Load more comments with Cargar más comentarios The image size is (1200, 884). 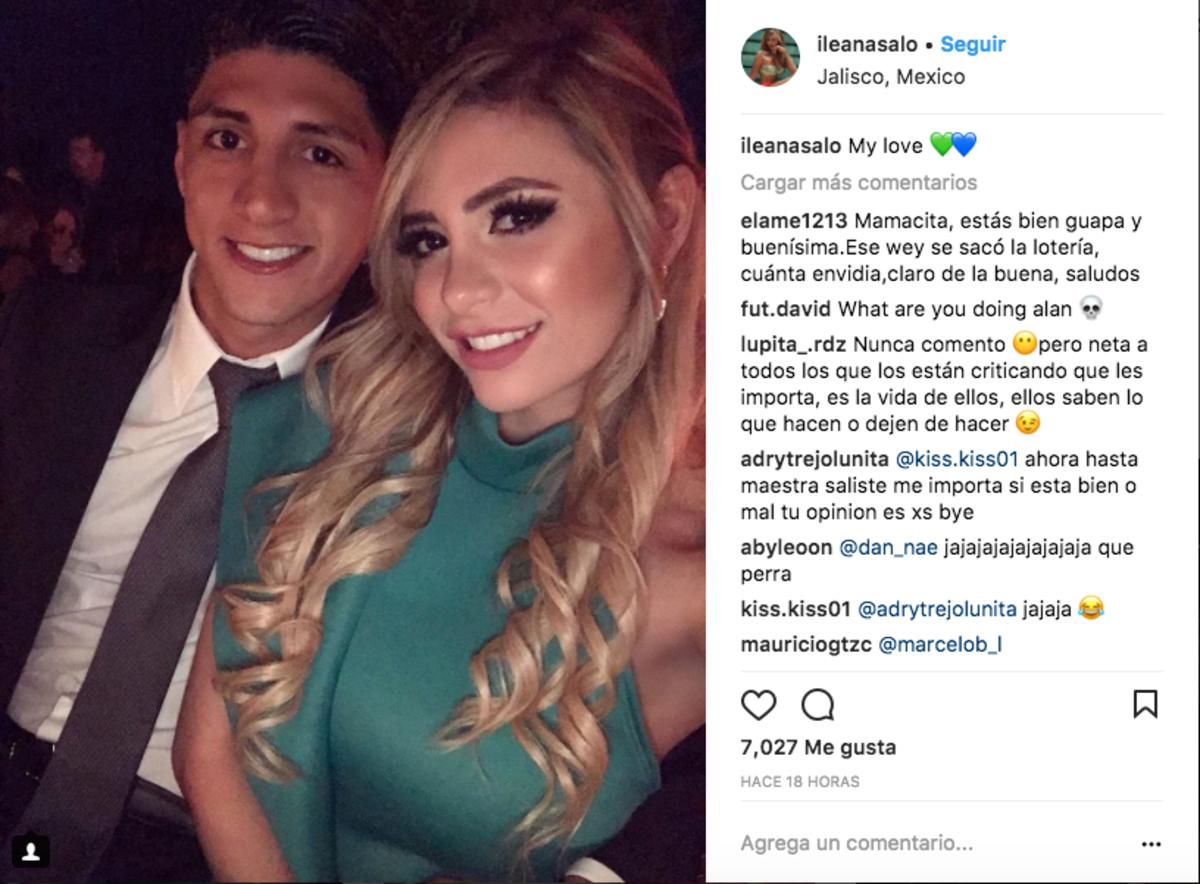point(858,183)
